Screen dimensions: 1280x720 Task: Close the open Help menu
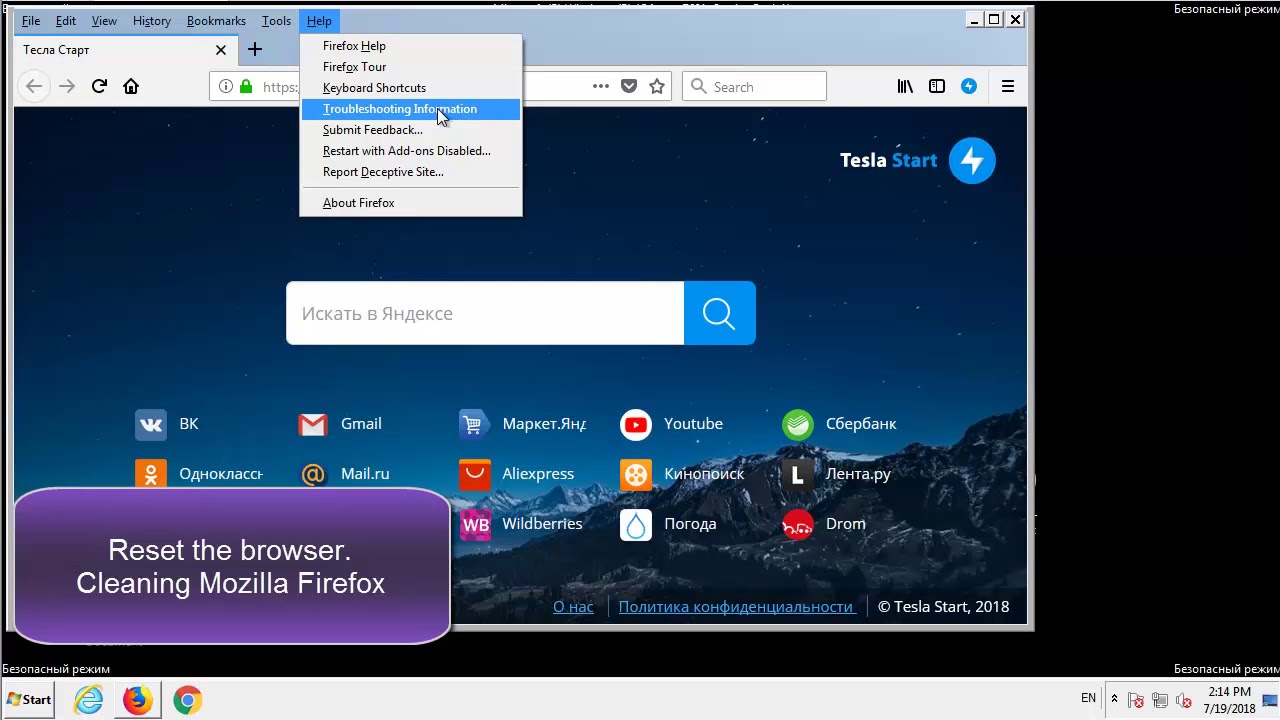319,20
